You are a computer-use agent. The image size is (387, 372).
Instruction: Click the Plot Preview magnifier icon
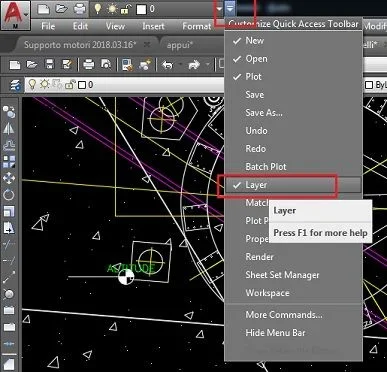point(106,64)
